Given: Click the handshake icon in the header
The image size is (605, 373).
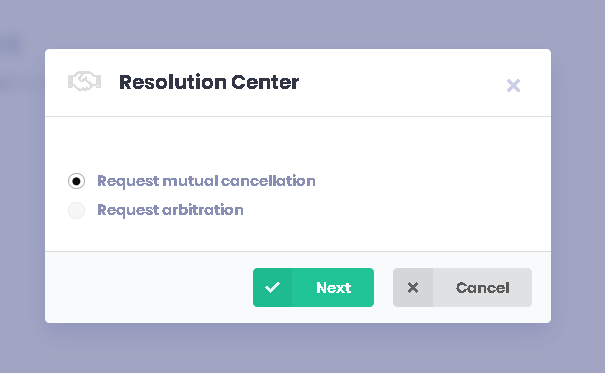Looking at the screenshot, I should (x=84, y=81).
